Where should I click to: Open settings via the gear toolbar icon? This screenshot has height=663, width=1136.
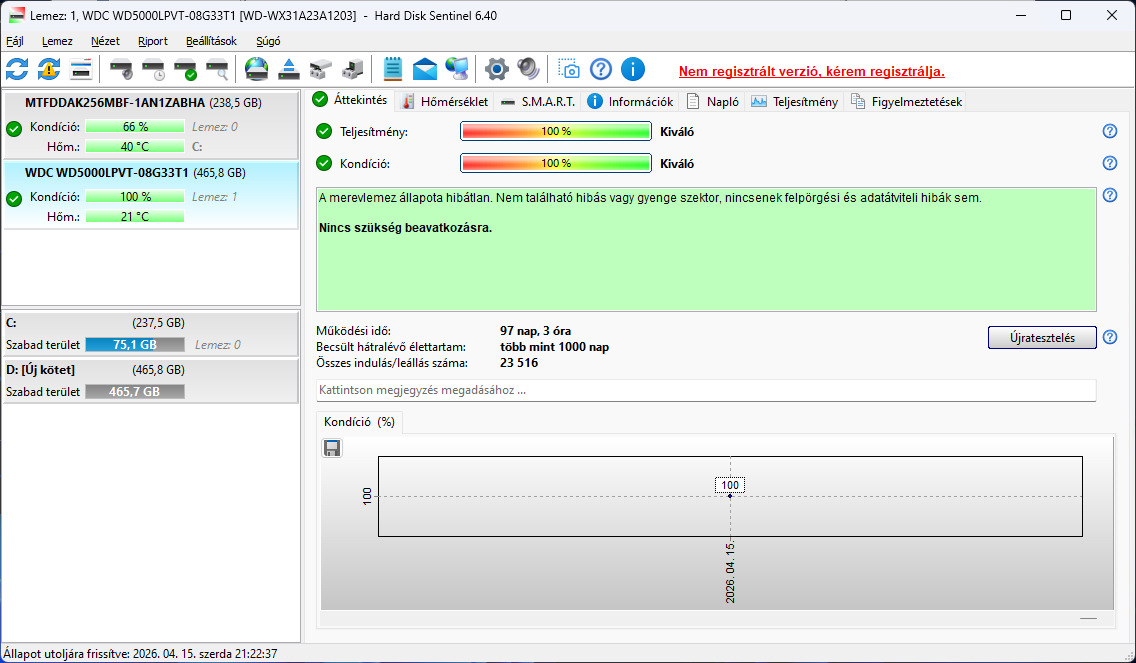click(x=496, y=70)
